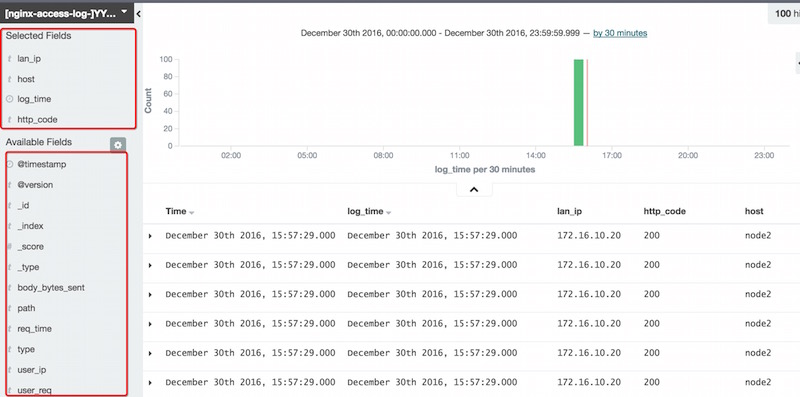Click the path available field
Image resolution: width=800 pixels, height=397 pixels.
tap(27, 308)
